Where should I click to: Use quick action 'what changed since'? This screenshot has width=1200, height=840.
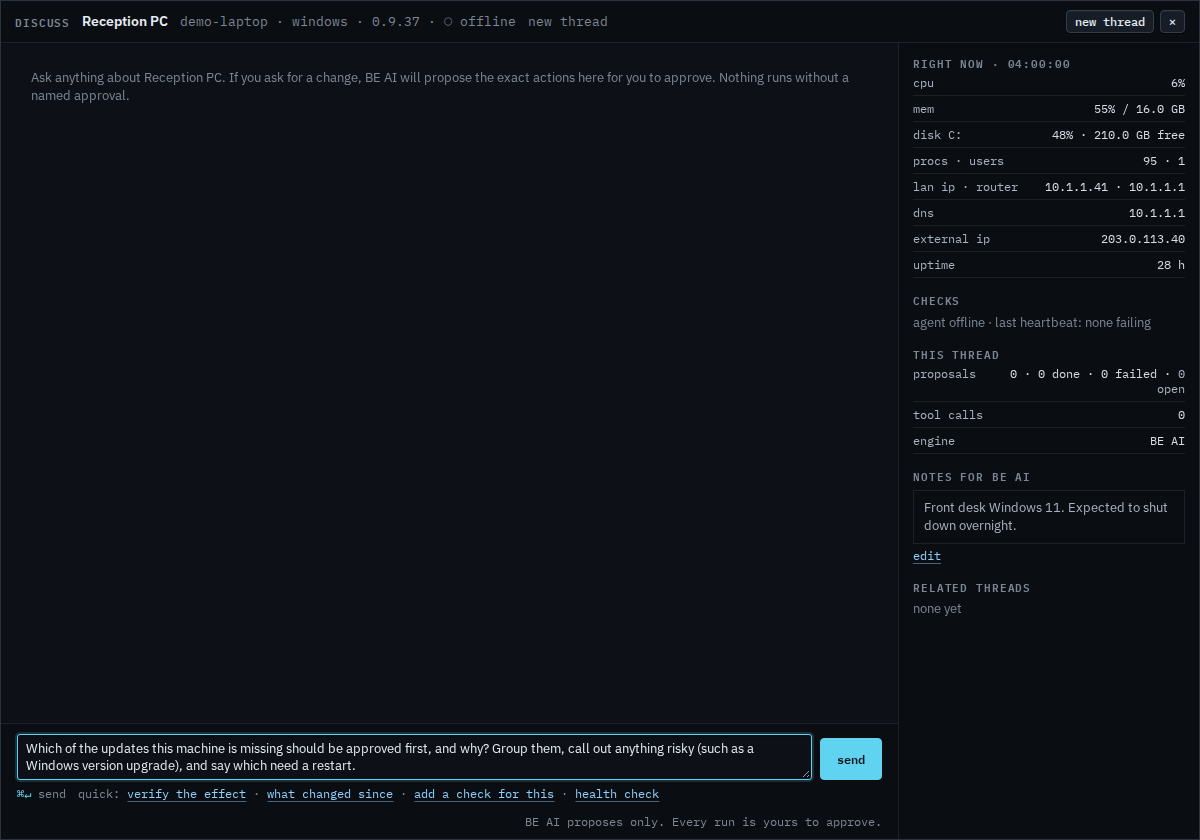point(330,794)
